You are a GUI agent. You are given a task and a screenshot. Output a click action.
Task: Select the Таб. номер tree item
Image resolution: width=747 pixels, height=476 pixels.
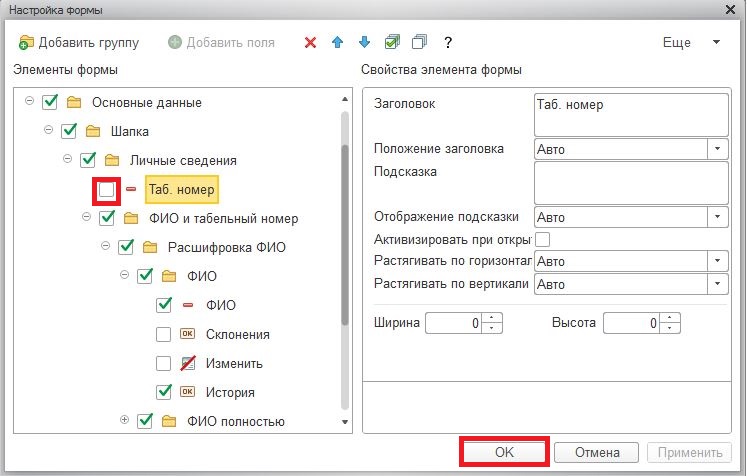click(x=182, y=189)
